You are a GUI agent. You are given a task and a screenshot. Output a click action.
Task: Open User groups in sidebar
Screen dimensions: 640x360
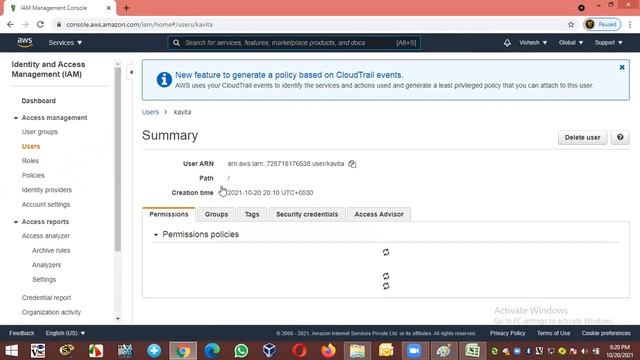pyautogui.click(x=40, y=132)
